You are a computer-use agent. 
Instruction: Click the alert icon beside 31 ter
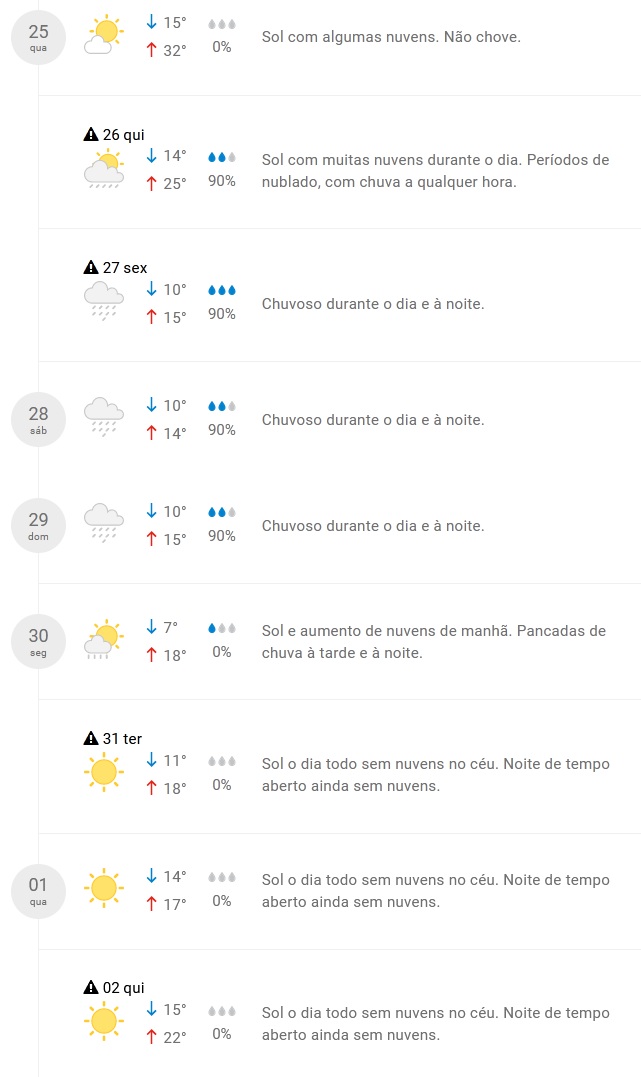click(91, 739)
